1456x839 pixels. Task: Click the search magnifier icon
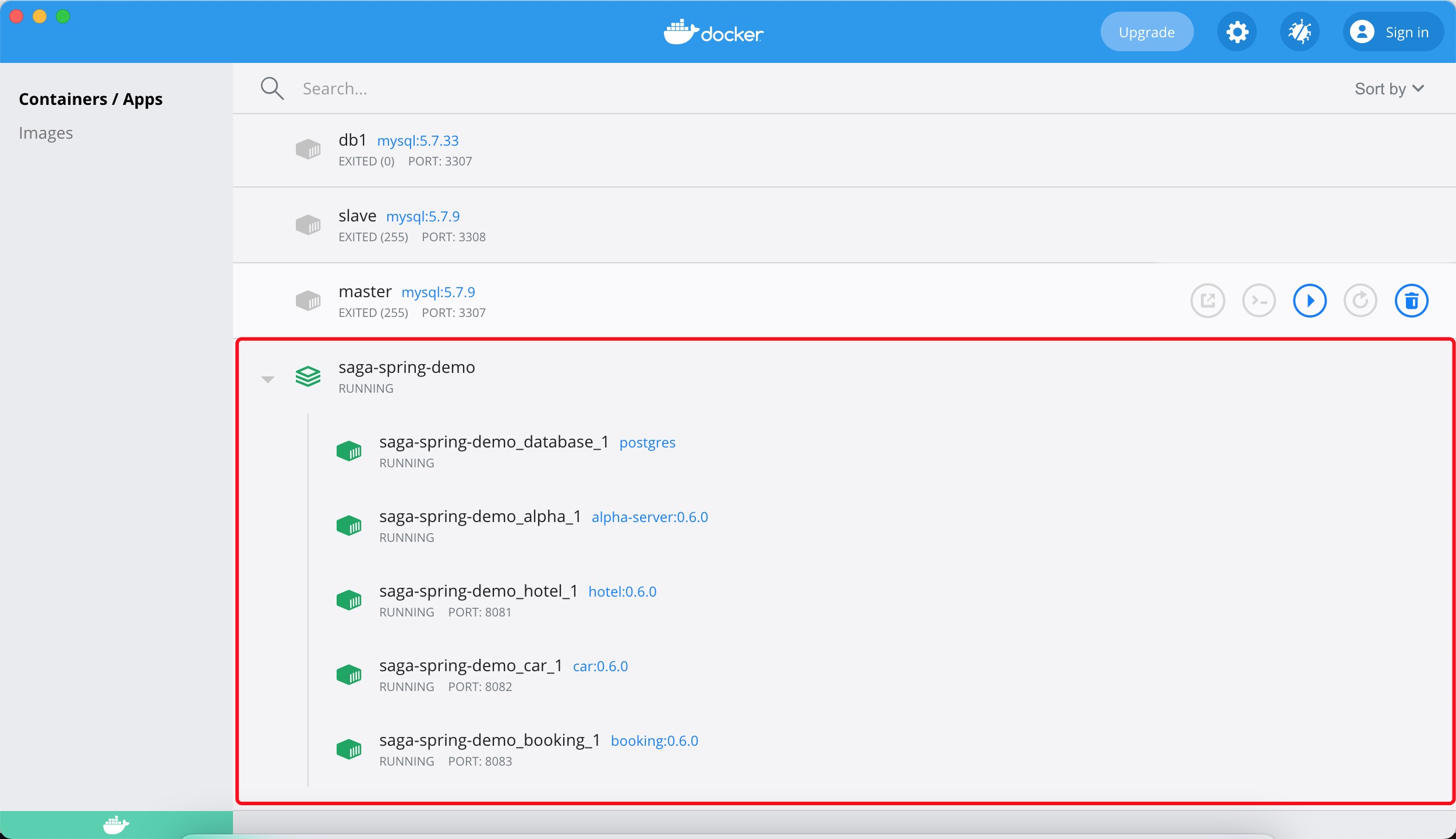[x=272, y=89]
